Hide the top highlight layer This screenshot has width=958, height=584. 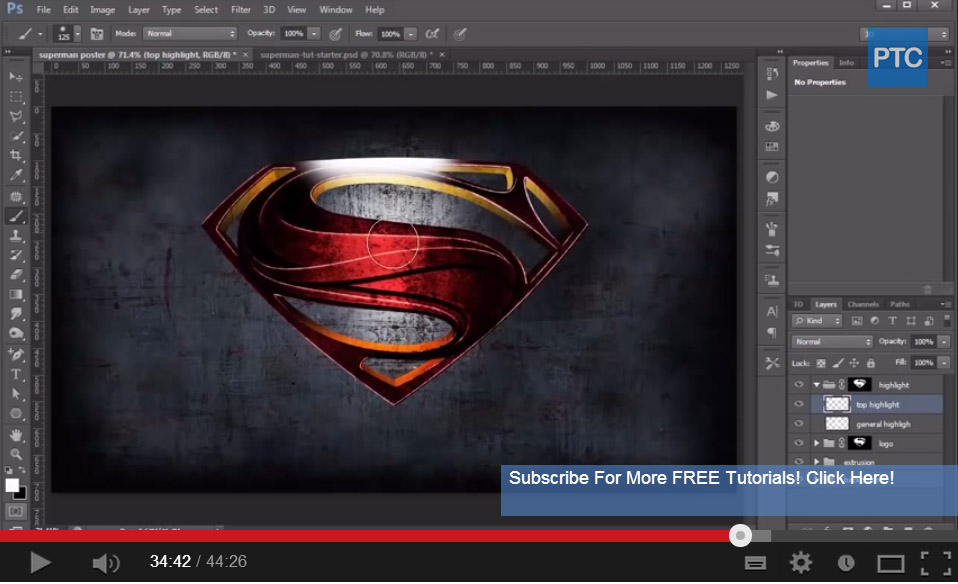798,405
